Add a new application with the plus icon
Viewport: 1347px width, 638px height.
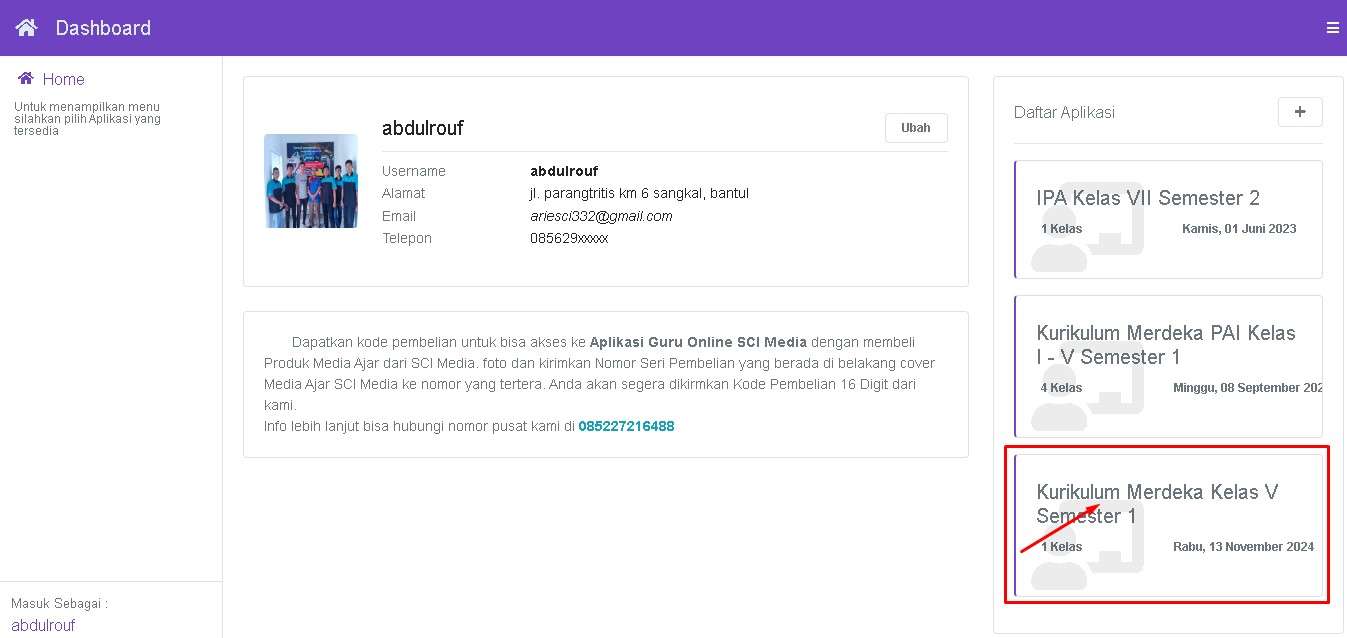point(1300,112)
